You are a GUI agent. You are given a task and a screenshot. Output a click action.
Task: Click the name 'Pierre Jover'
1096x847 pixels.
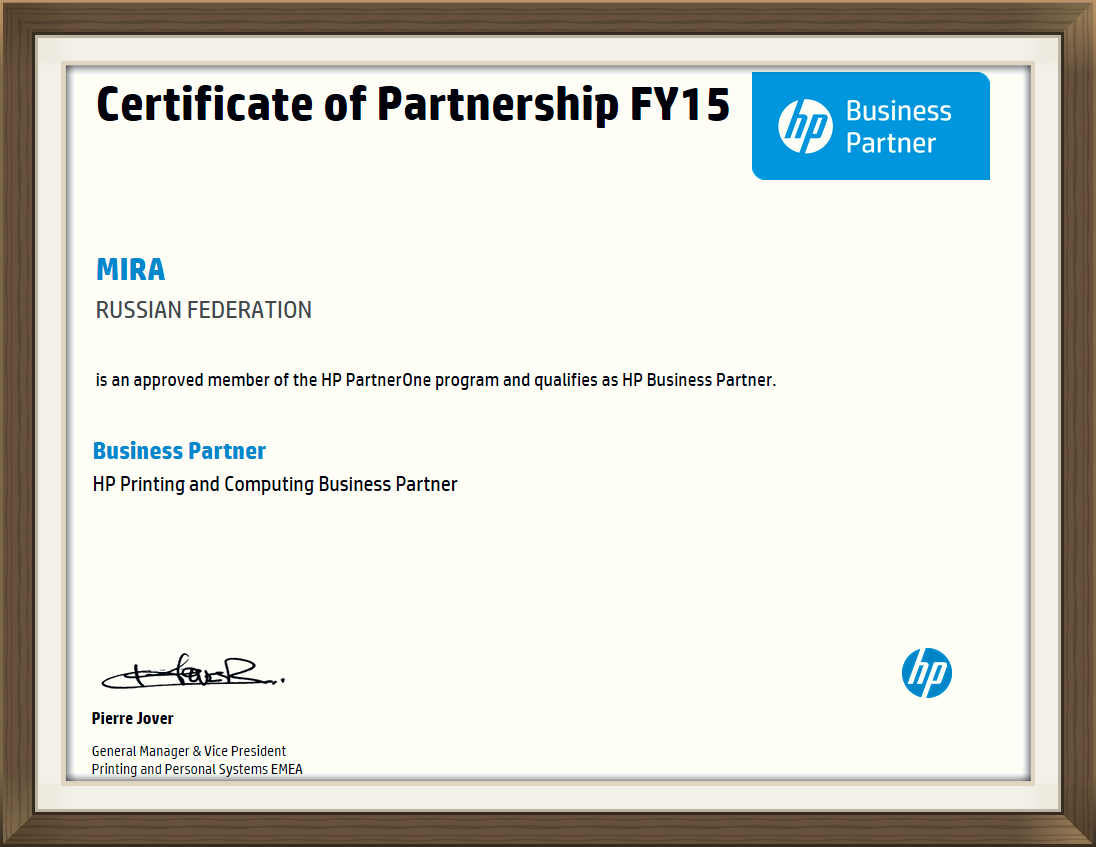tap(132, 718)
